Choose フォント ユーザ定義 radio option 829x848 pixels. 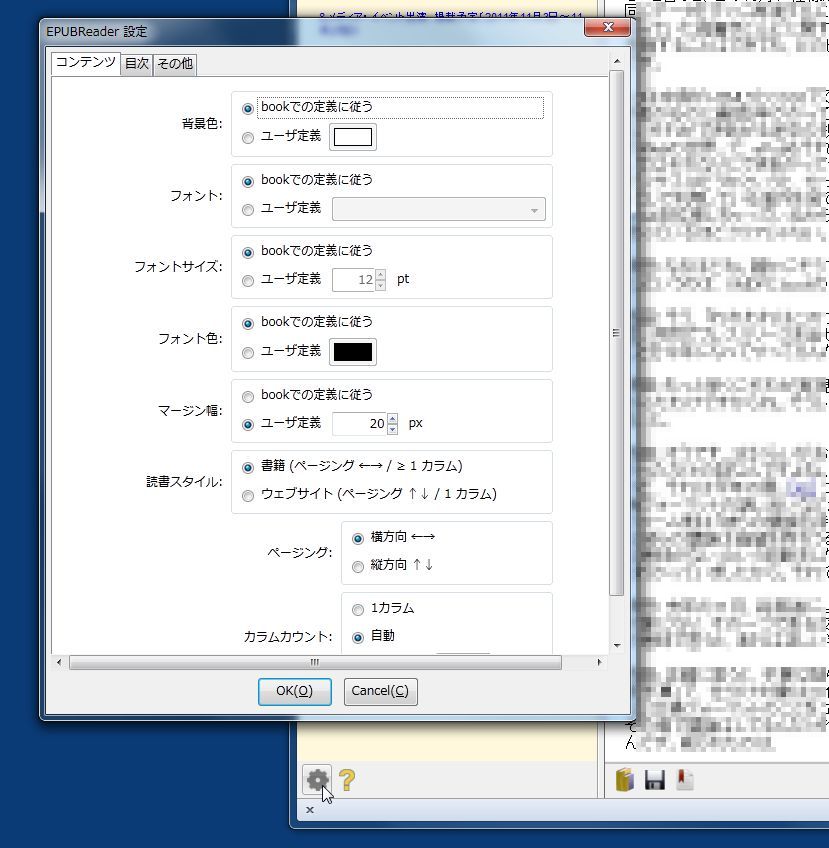point(248,209)
